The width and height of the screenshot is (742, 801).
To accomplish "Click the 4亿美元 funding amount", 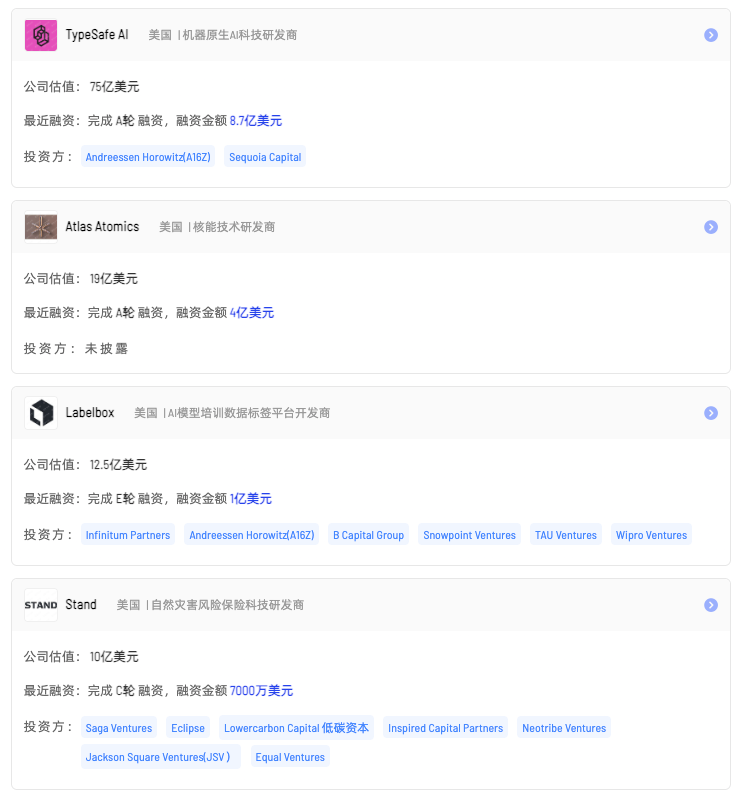I will [252, 313].
